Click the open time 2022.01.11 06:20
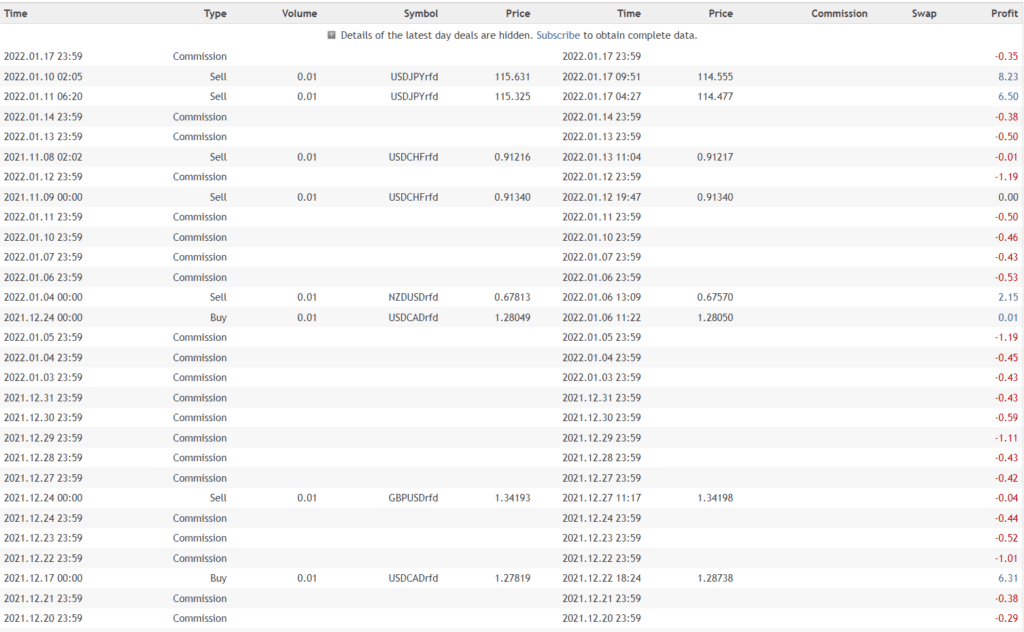 [x=43, y=96]
